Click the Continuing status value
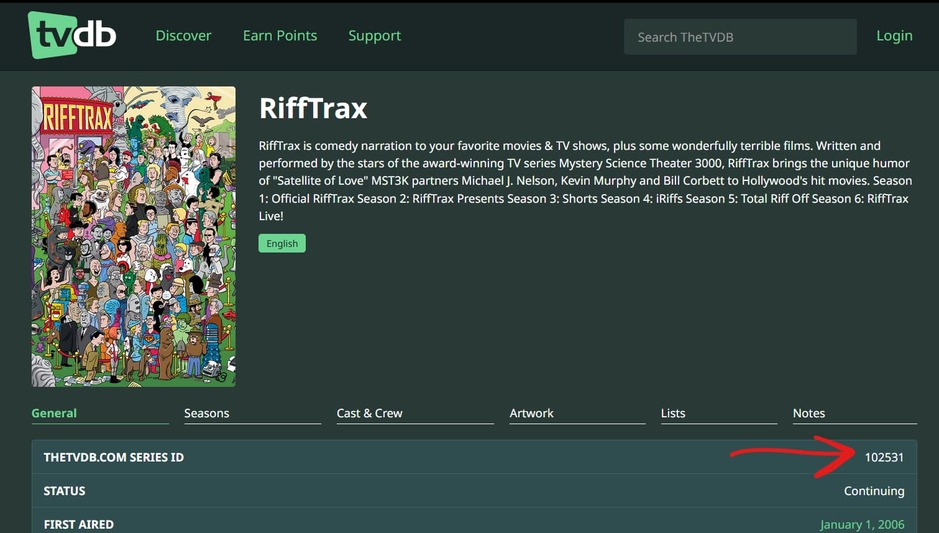939x533 pixels. point(874,491)
